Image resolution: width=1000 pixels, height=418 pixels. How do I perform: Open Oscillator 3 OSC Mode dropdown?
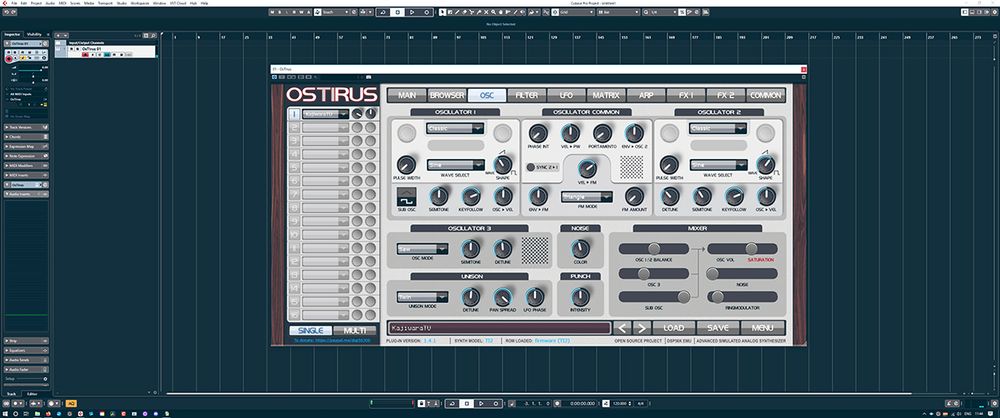[x=422, y=249]
